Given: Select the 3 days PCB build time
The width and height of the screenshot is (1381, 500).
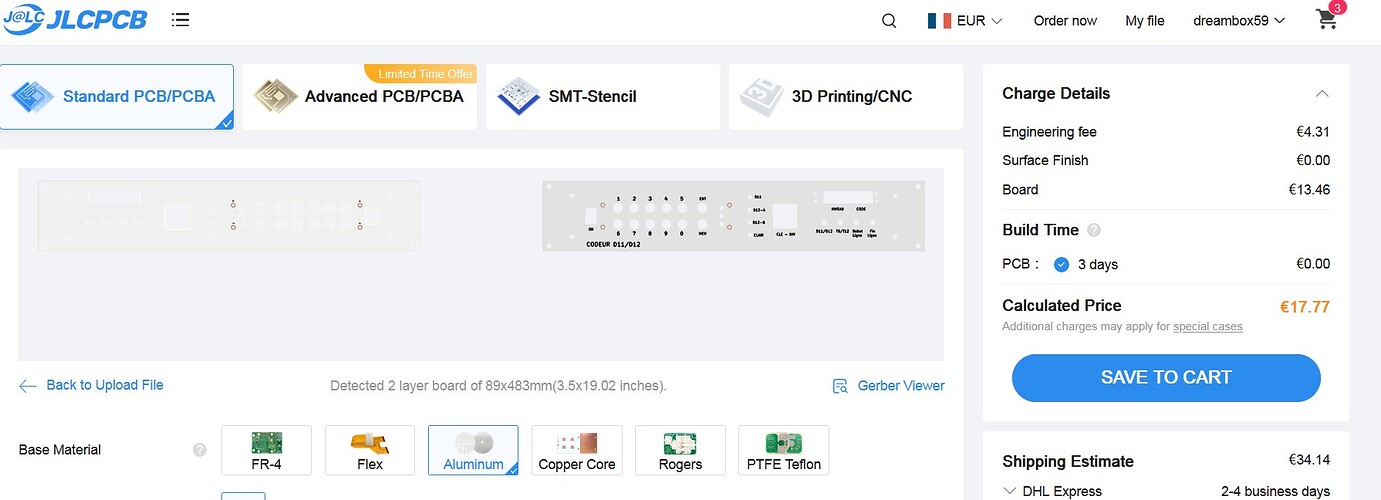Looking at the screenshot, I should (1062, 265).
